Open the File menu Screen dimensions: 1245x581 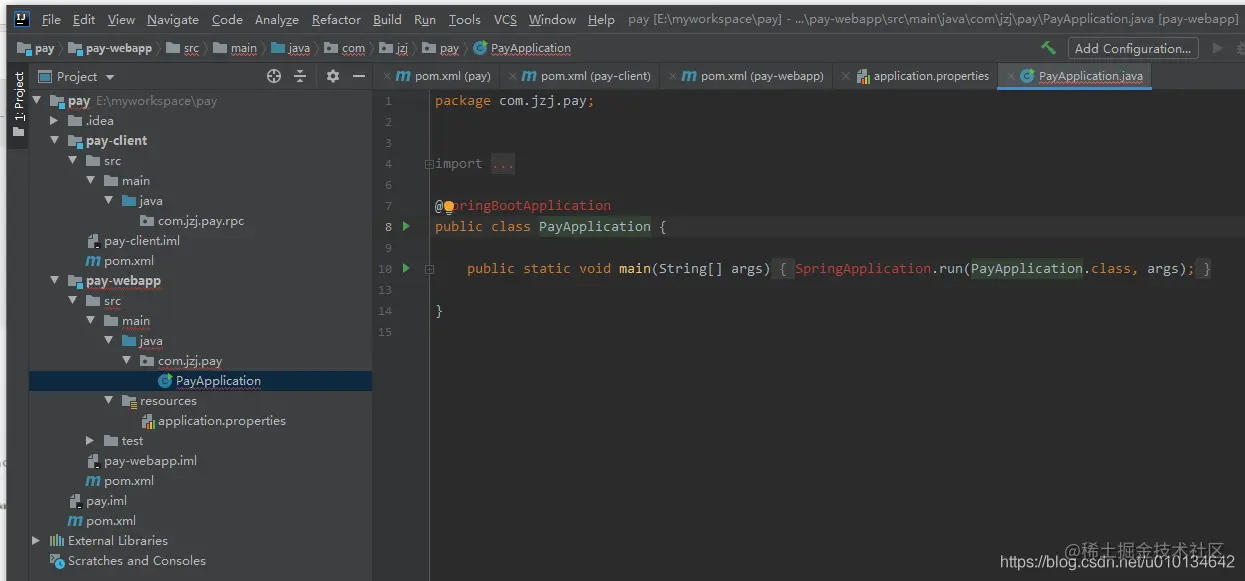point(51,19)
